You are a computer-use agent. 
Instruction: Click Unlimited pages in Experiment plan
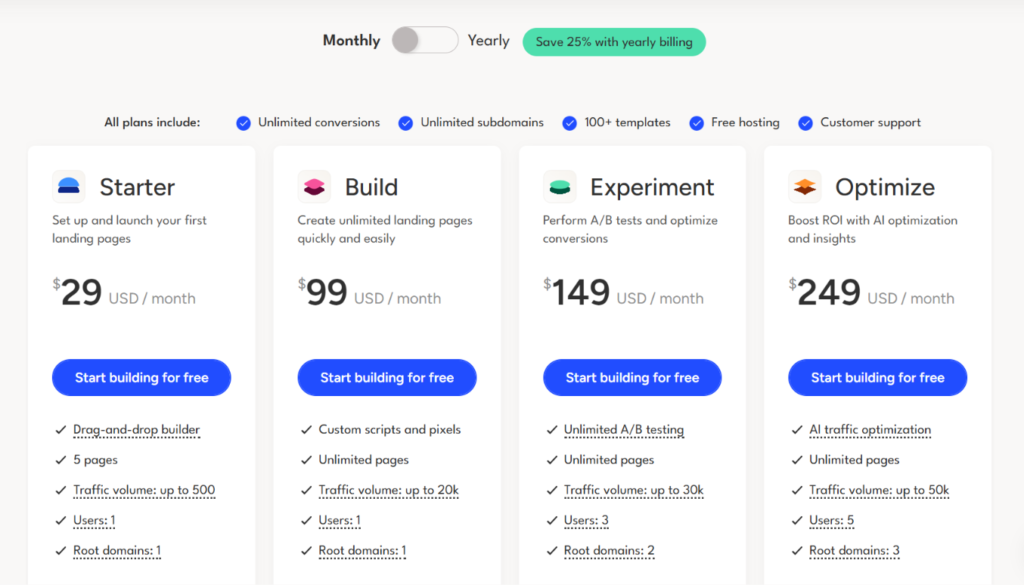point(609,460)
